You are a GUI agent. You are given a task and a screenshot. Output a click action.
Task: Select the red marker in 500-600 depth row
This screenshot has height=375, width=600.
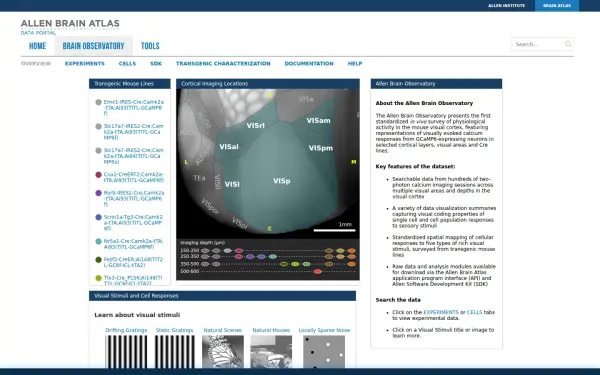318,271
